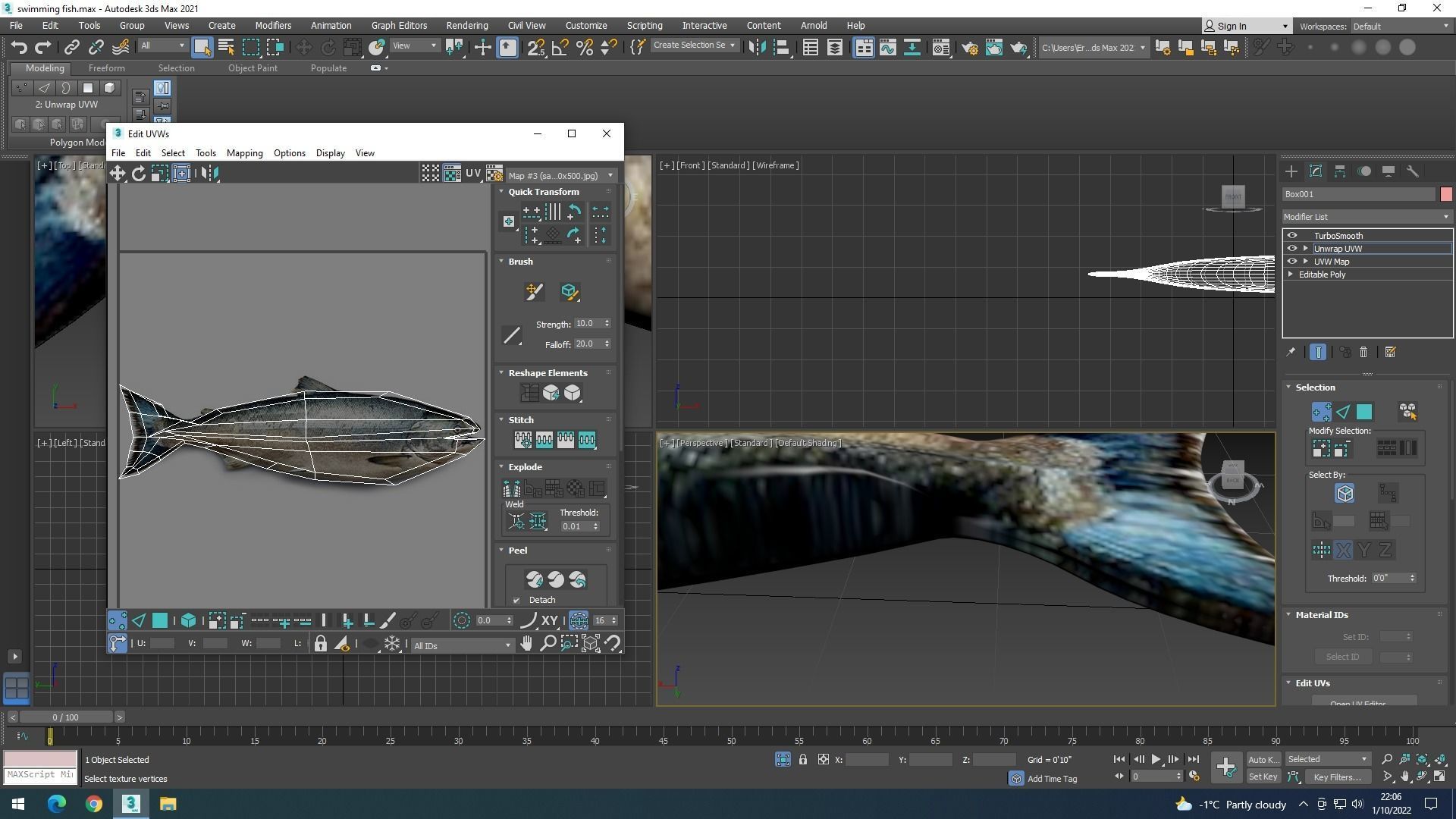Screen dimensions: 1456x819
Task: Open the Create Selection Set dropdown
Action: click(694, 45)
